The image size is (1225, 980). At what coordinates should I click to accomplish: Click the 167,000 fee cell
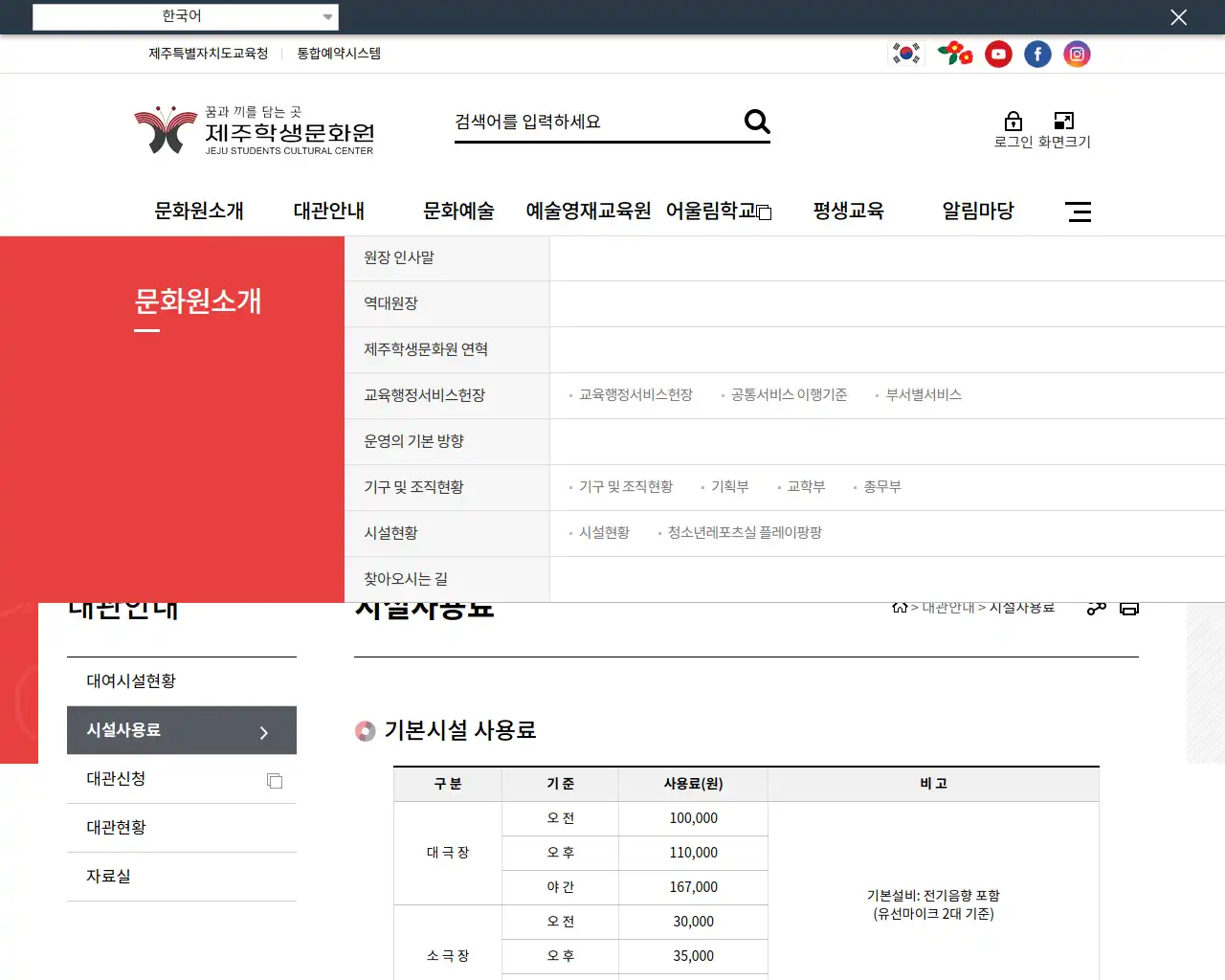click(694, 887)
